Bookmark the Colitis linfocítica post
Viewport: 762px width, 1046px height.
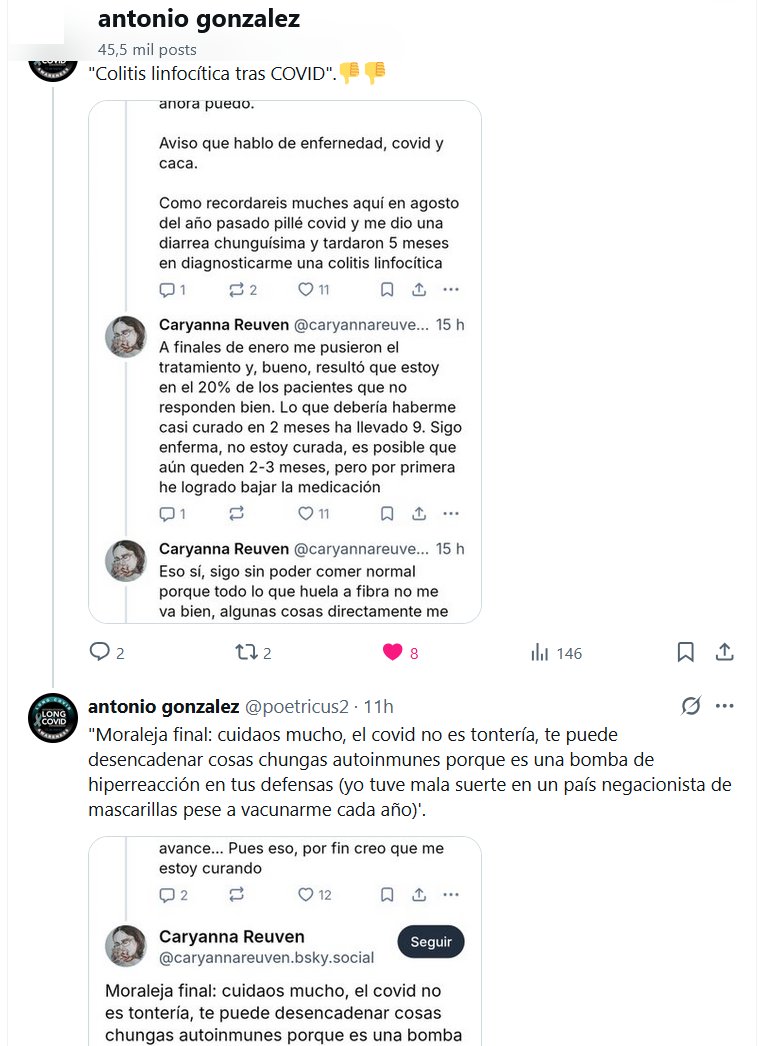click(x=686, y=652)
